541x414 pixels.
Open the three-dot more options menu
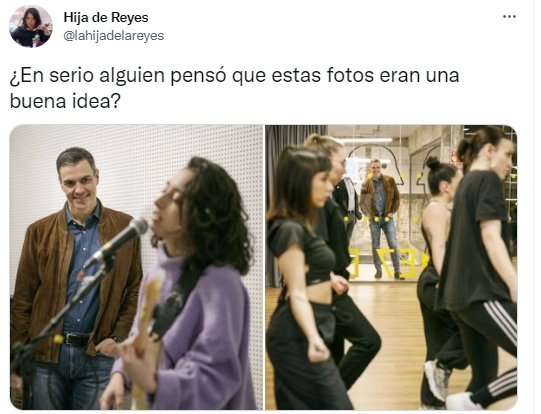pyautogui.click(x=509, y=17)
